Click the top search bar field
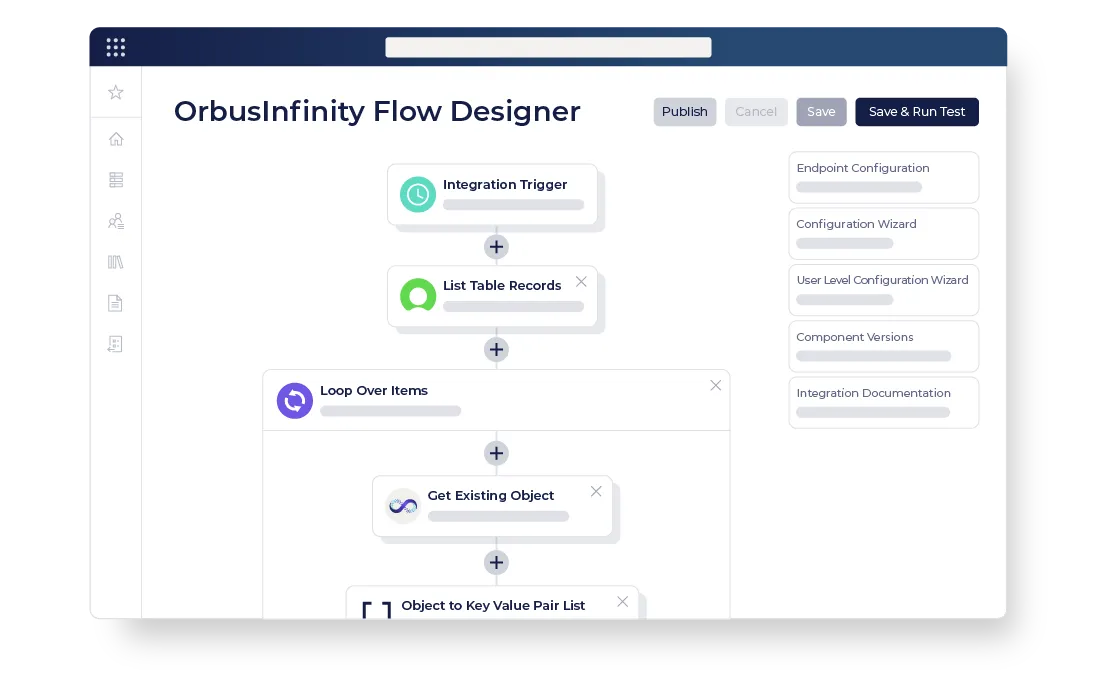The height and width of the screenshot is (676, 1097). point(548,48)
